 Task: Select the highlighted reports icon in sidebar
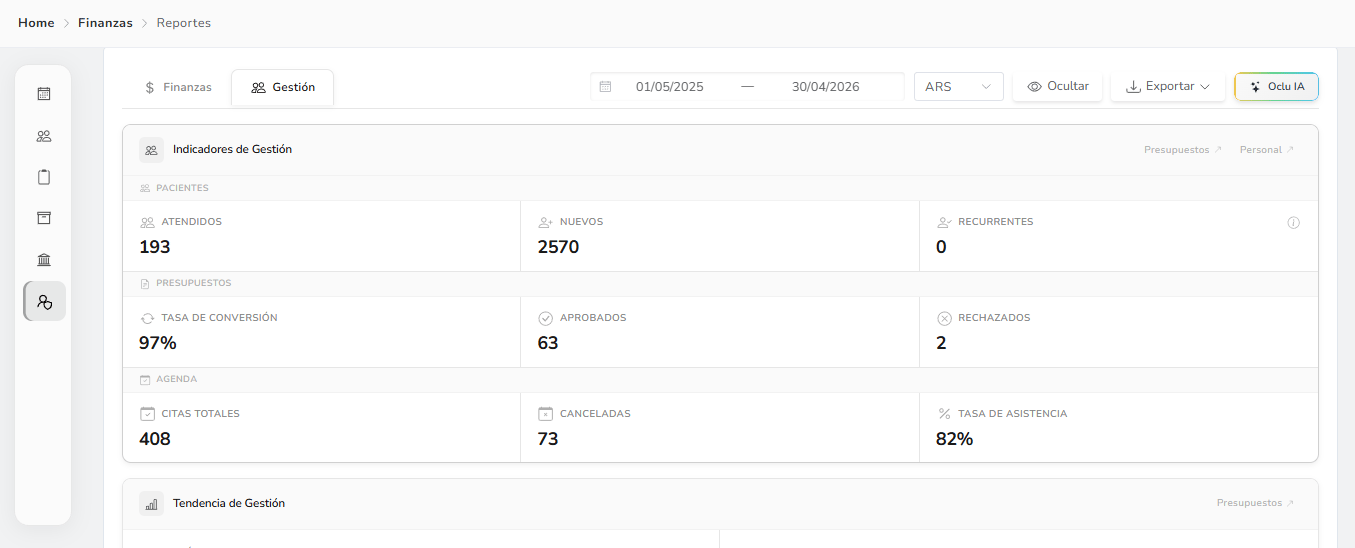coord(44,301)
